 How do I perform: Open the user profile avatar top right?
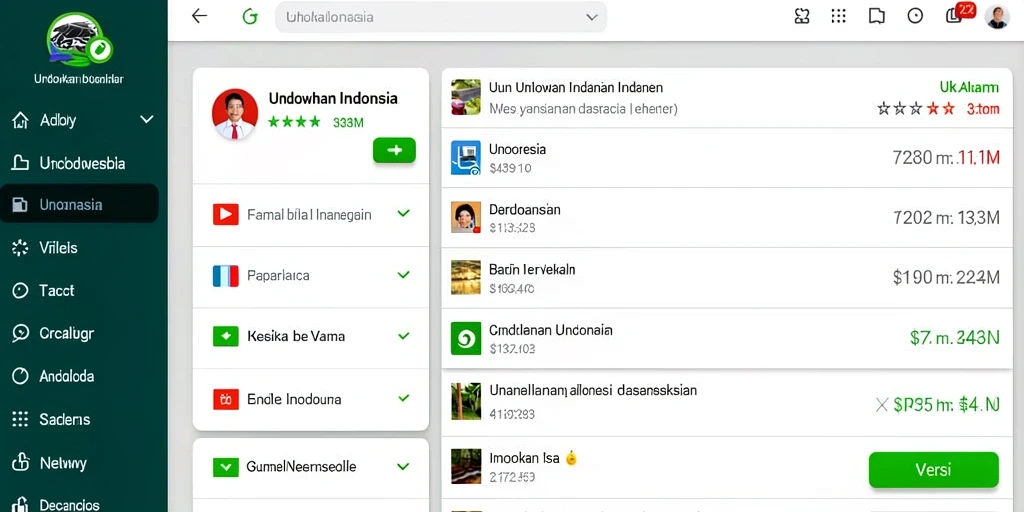(x=997, y=16)
